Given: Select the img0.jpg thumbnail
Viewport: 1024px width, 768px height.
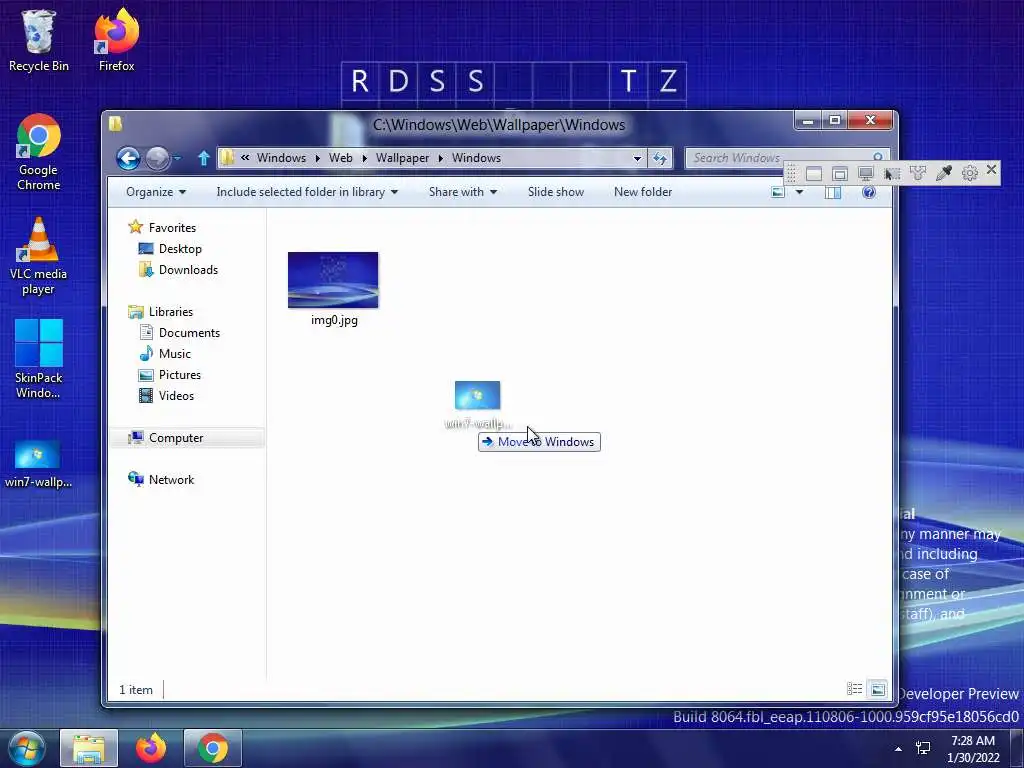Looking at the screenshot, I should pos(333,280).
